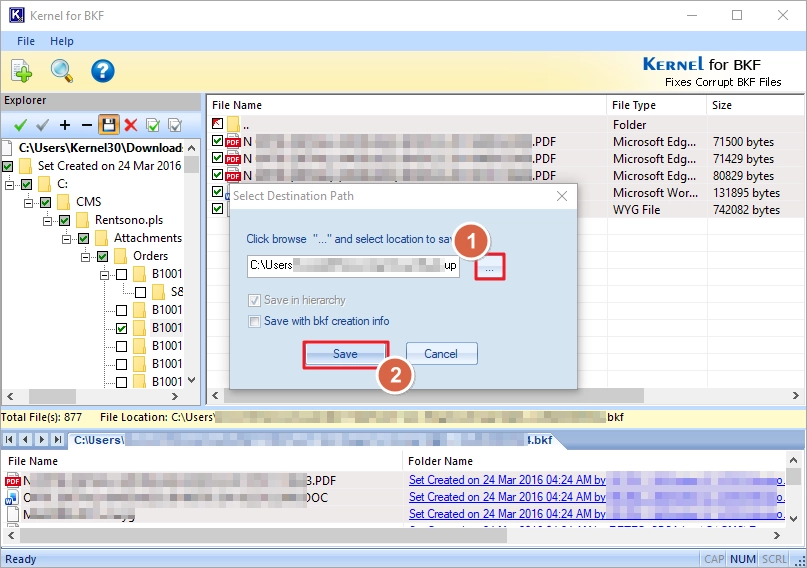Go to last tab navigation arrow
Screen dimensions: 807x568
tap(58, 439)
